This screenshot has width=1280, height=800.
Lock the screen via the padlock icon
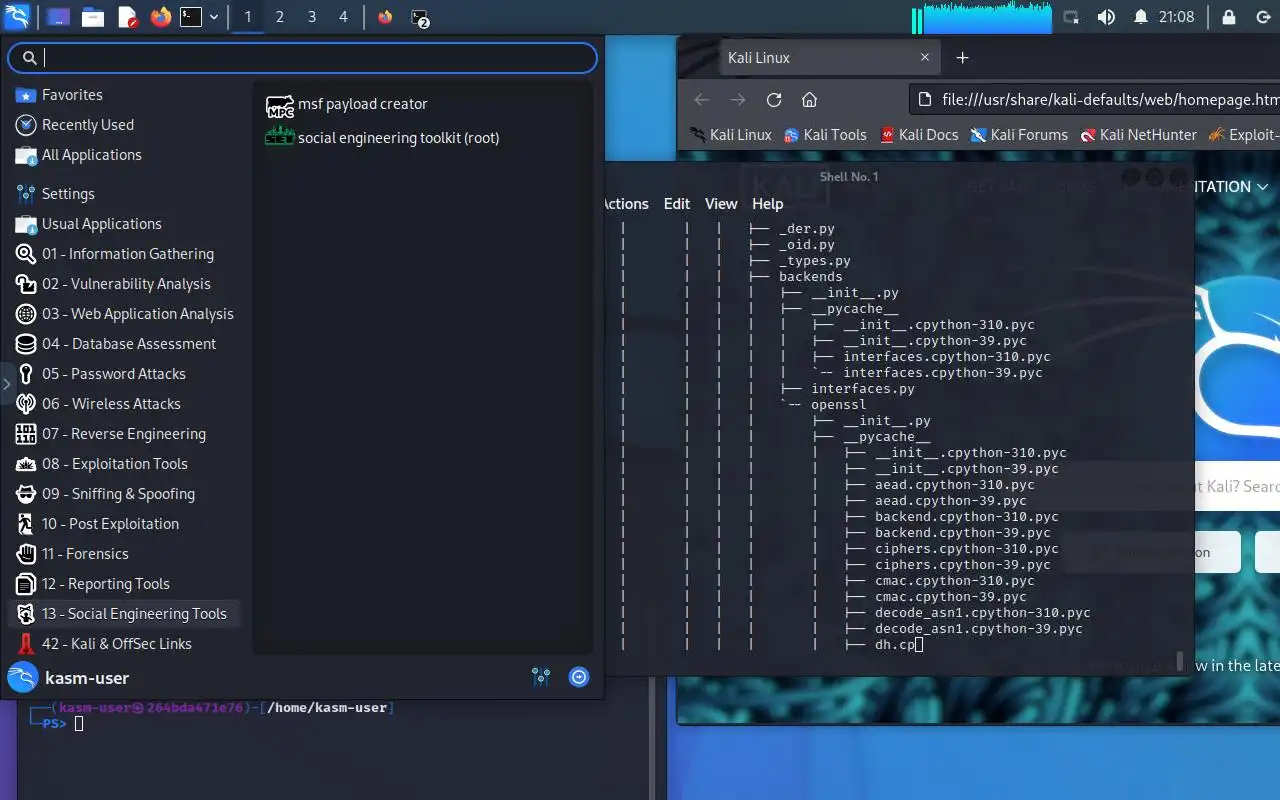1229,17
